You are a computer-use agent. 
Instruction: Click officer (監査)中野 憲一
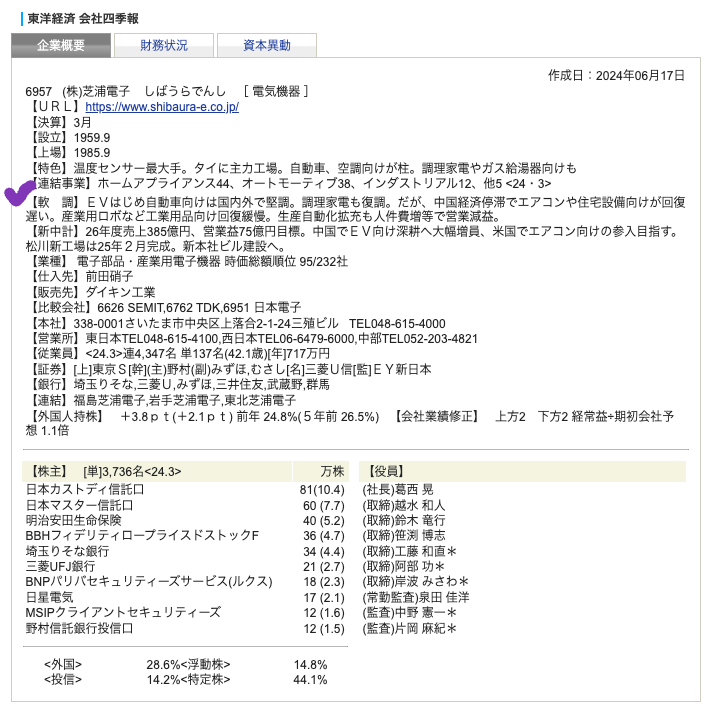tap(410, 613)
